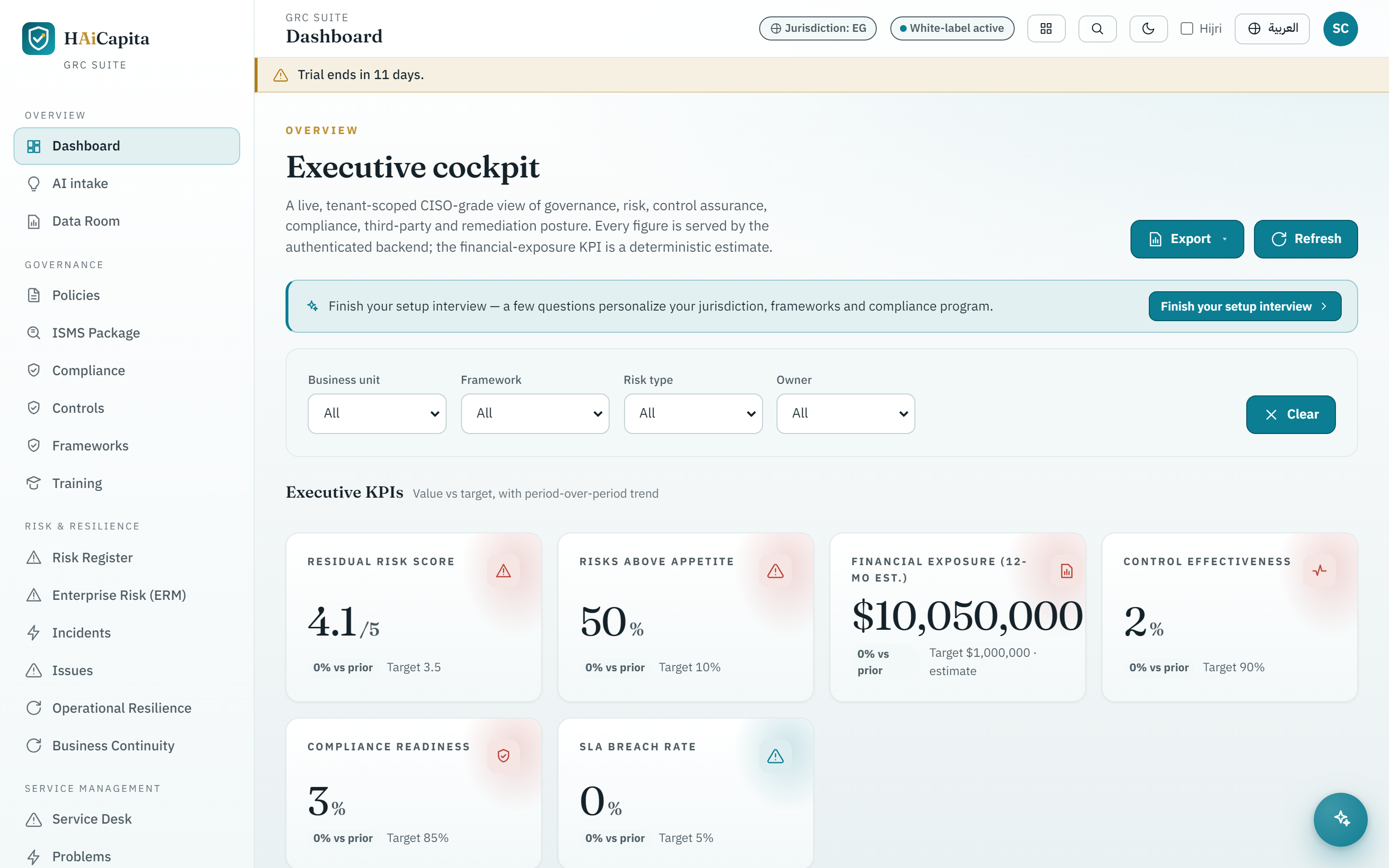Open the Business unit dropdown
The width and height of the screenshot is (1389, 868).
[377, 413]
